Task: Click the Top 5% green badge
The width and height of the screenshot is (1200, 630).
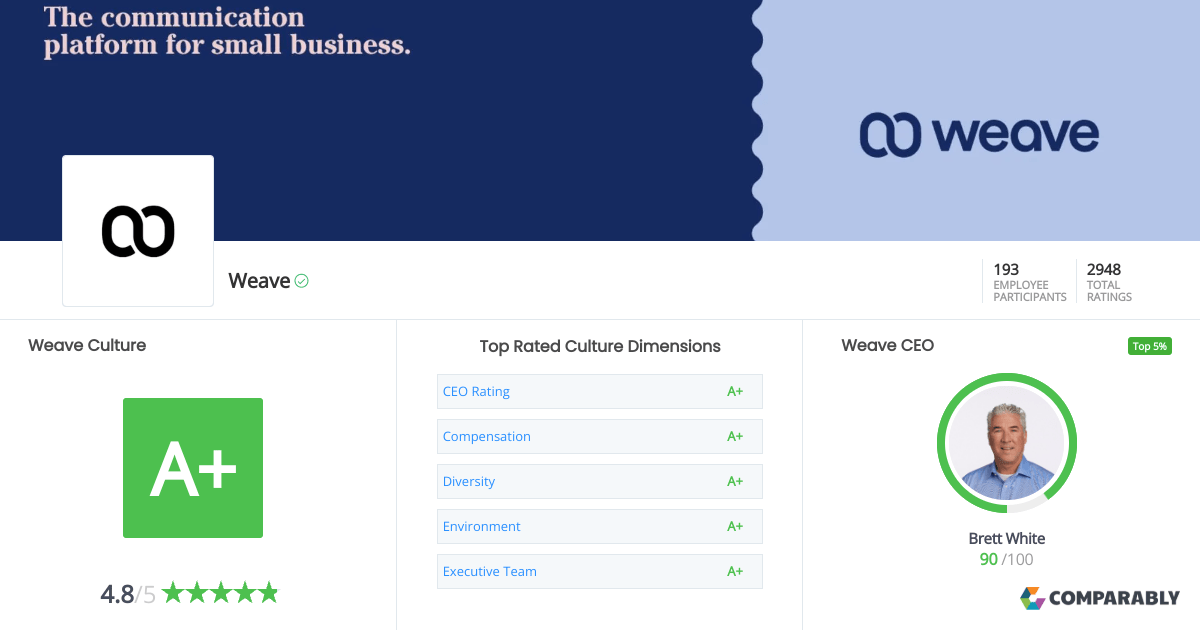Action: [1149, 346]
